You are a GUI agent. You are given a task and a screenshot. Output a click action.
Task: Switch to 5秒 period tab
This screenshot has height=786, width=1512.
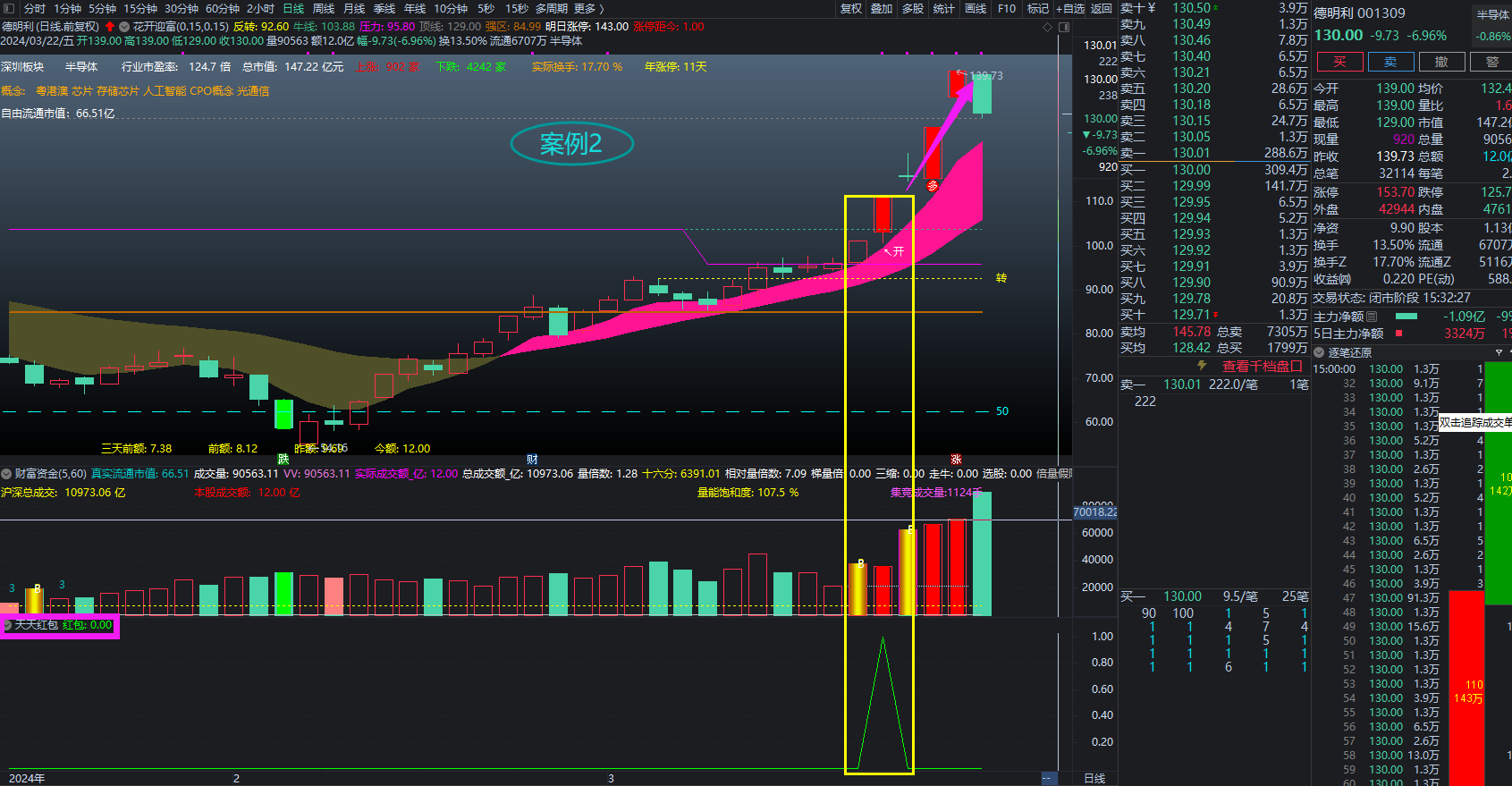486,8
